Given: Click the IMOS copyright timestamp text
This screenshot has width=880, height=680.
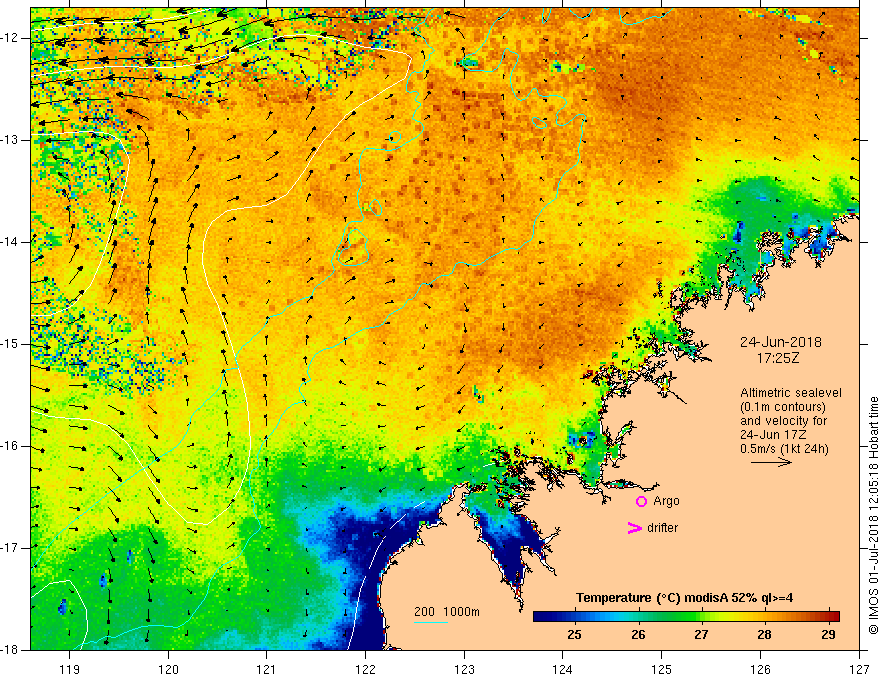Looking at the screenshot, I should tap(873, 517).
